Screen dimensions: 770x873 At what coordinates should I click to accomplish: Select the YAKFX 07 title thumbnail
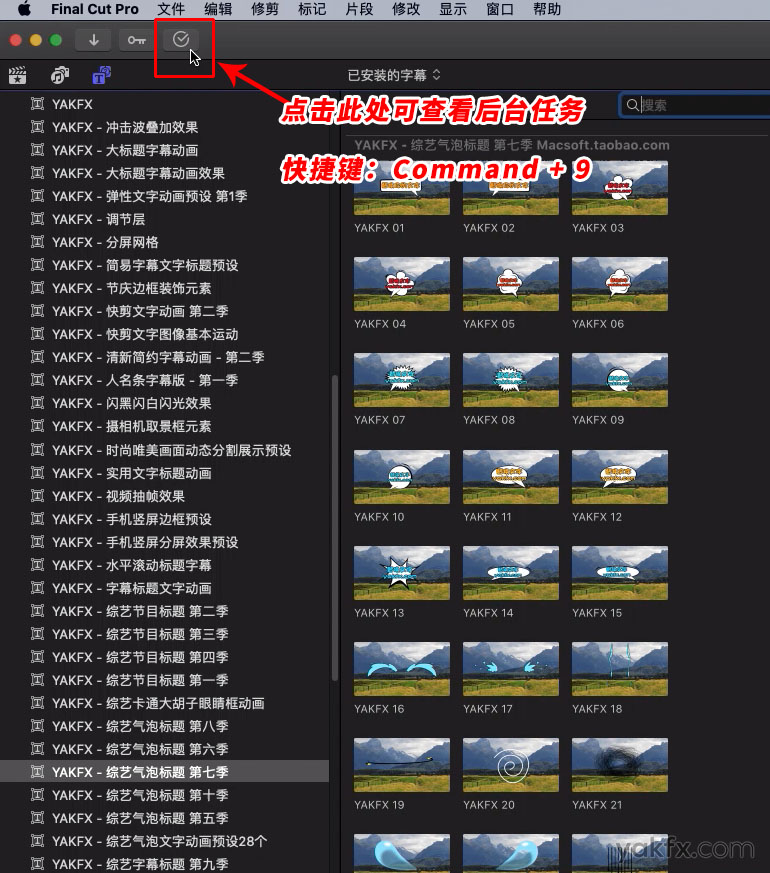coord(402,380)
